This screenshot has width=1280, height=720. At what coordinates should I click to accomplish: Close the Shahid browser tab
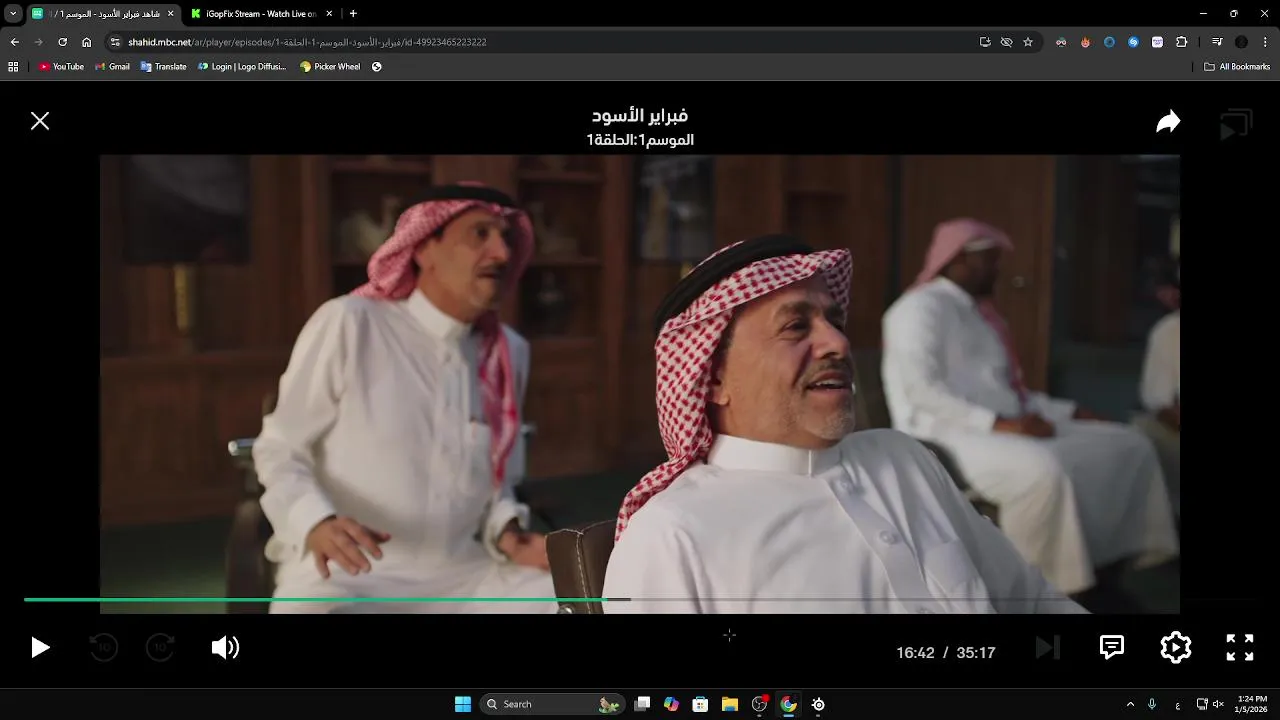(170, 13)
